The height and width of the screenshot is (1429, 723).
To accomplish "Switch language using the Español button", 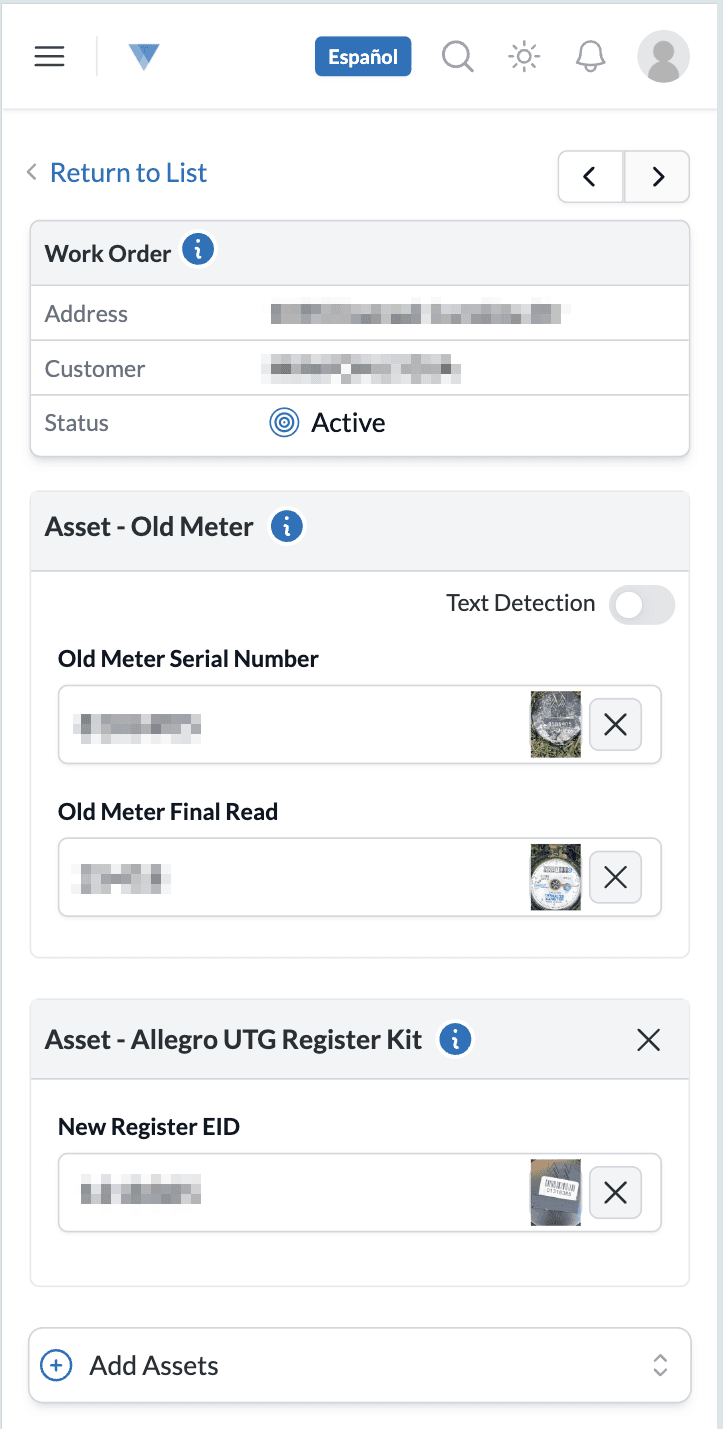I will pyautogui.click(x=362, y=56).
